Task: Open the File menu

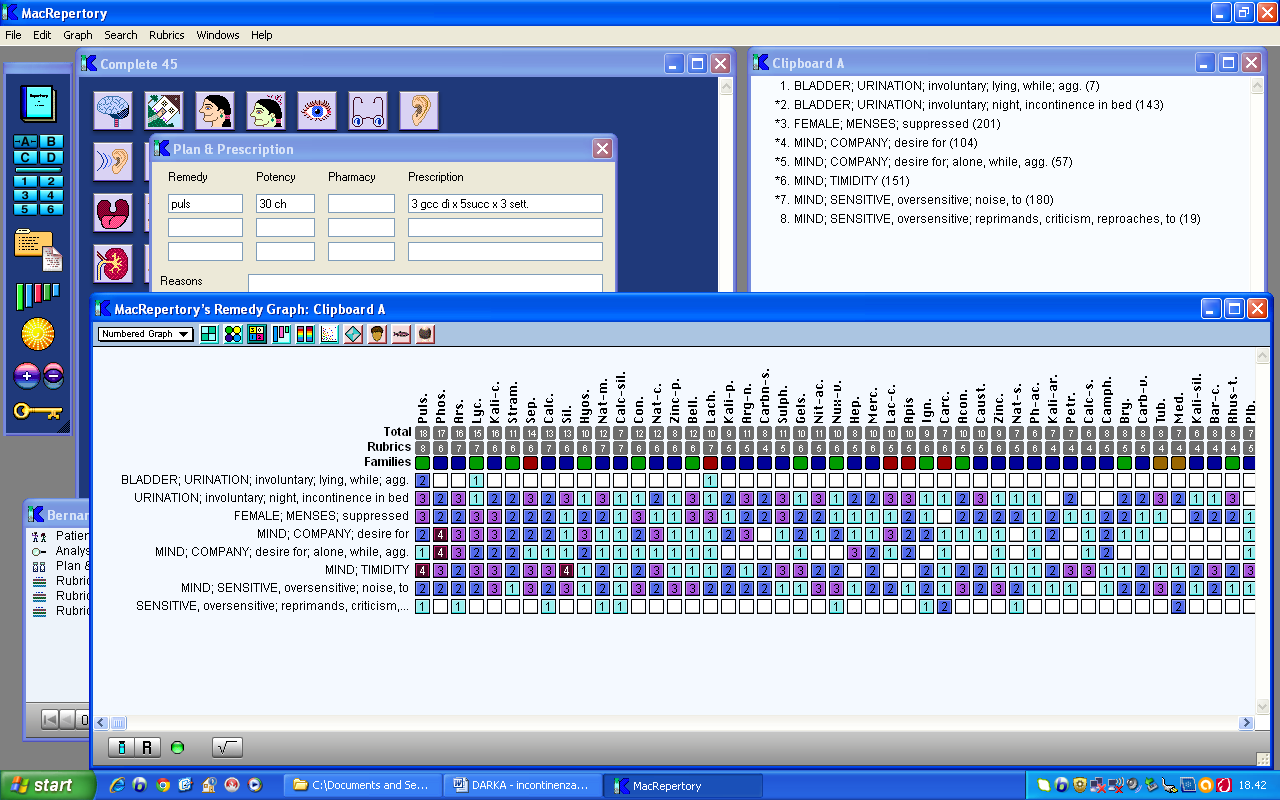Action: click(x=13, y=35)
